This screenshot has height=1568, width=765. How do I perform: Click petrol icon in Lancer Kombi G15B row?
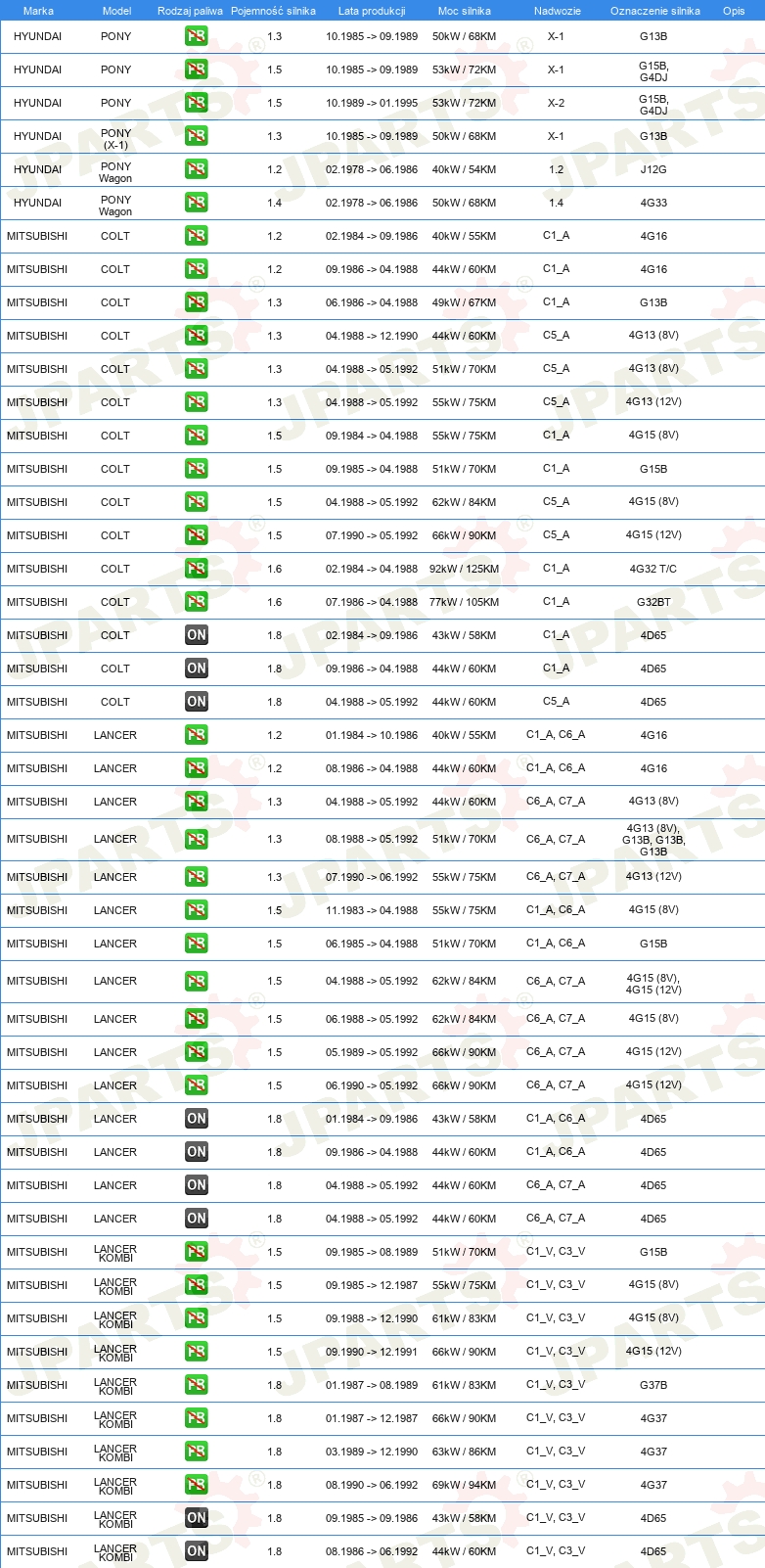click(197, 1252)
